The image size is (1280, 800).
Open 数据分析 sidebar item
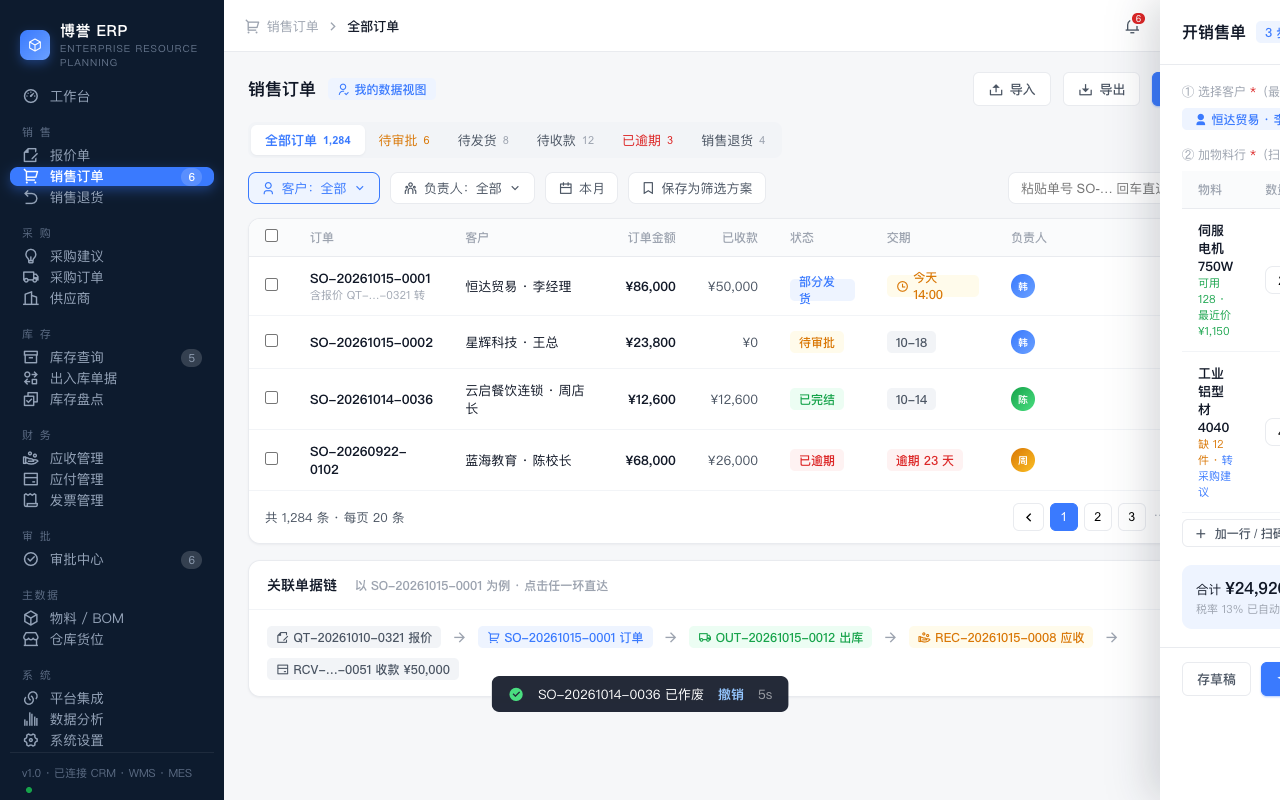(112, 719)
